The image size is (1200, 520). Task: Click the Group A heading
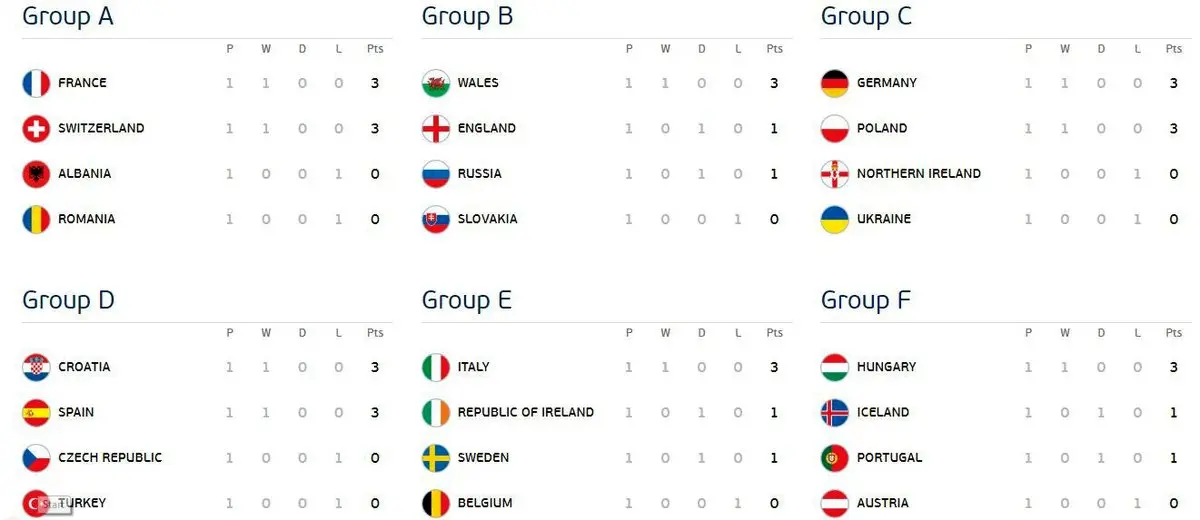68,16
